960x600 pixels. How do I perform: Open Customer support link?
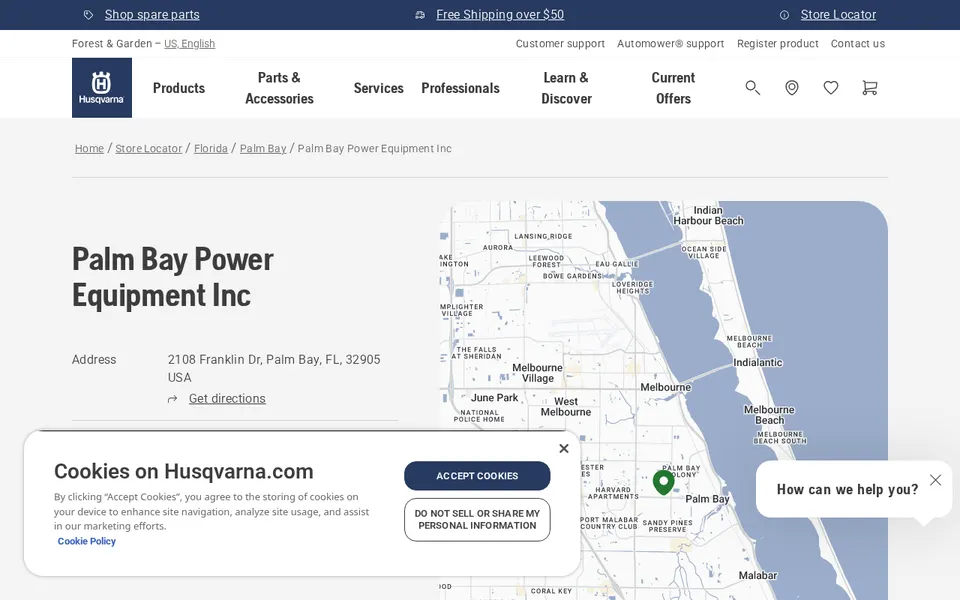(x=560, y=43)
